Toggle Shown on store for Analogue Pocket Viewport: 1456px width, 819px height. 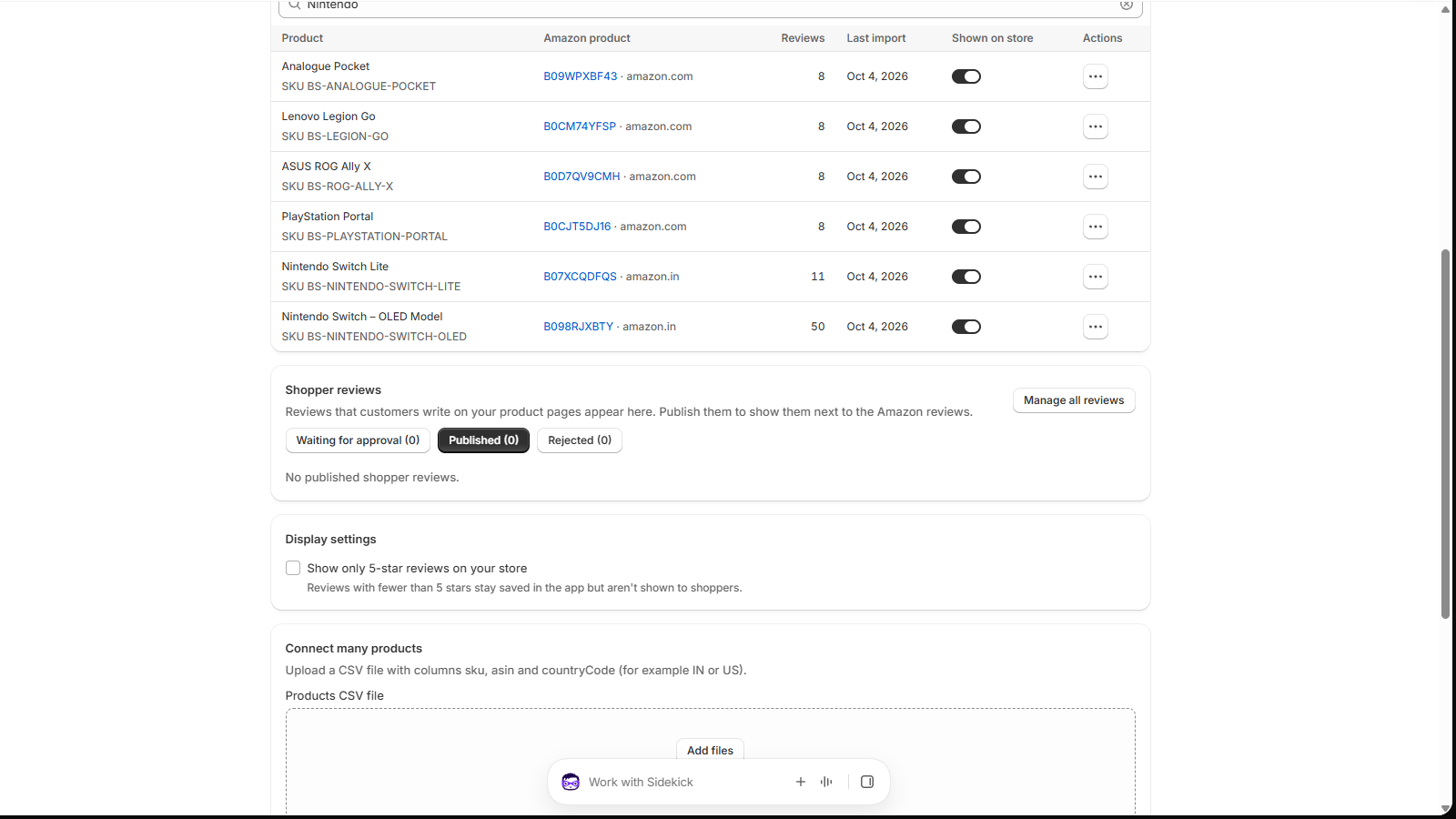(966, 76)
